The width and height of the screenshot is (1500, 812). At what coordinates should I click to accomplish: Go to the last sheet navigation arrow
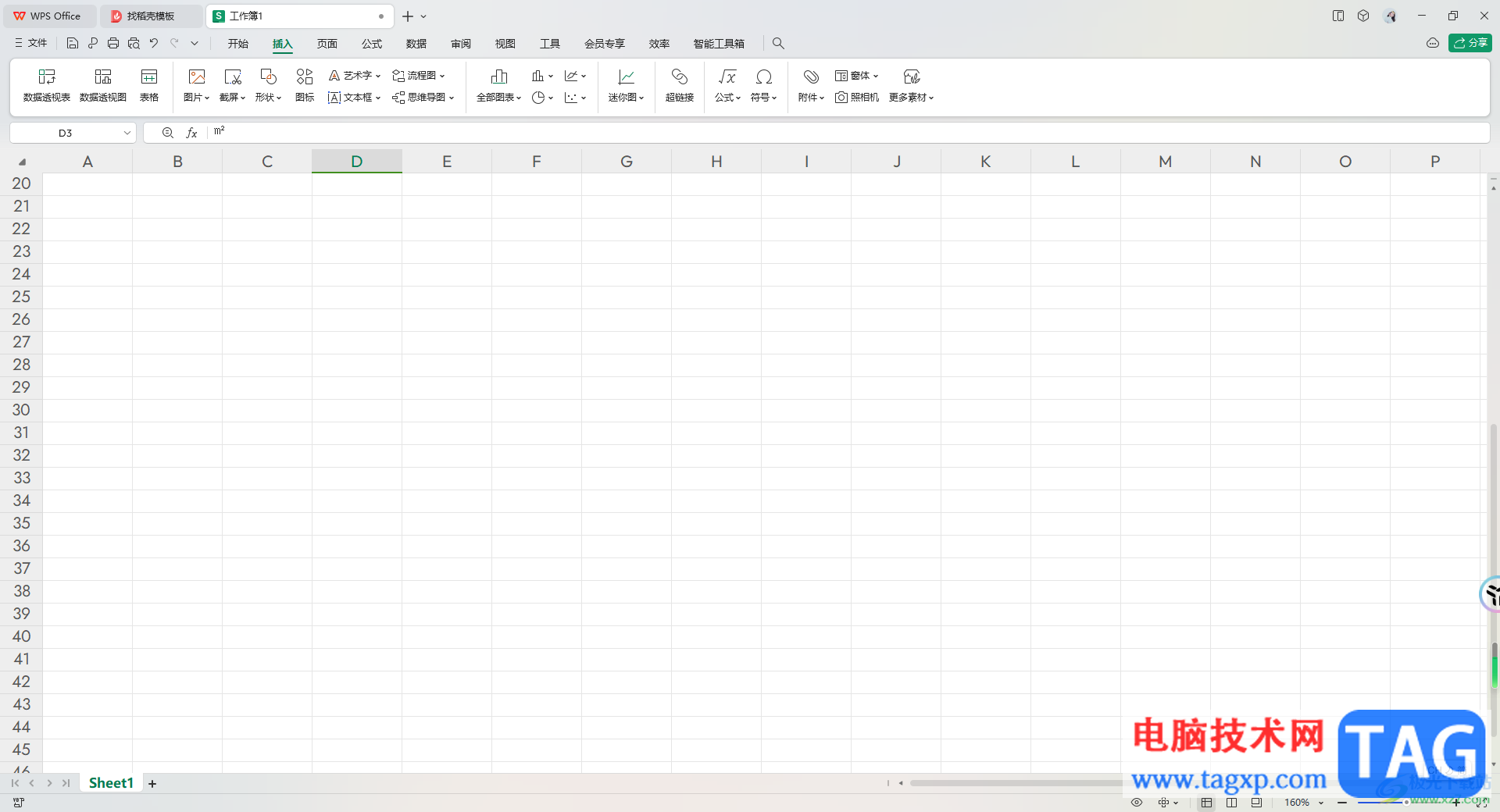coord(66,783)
